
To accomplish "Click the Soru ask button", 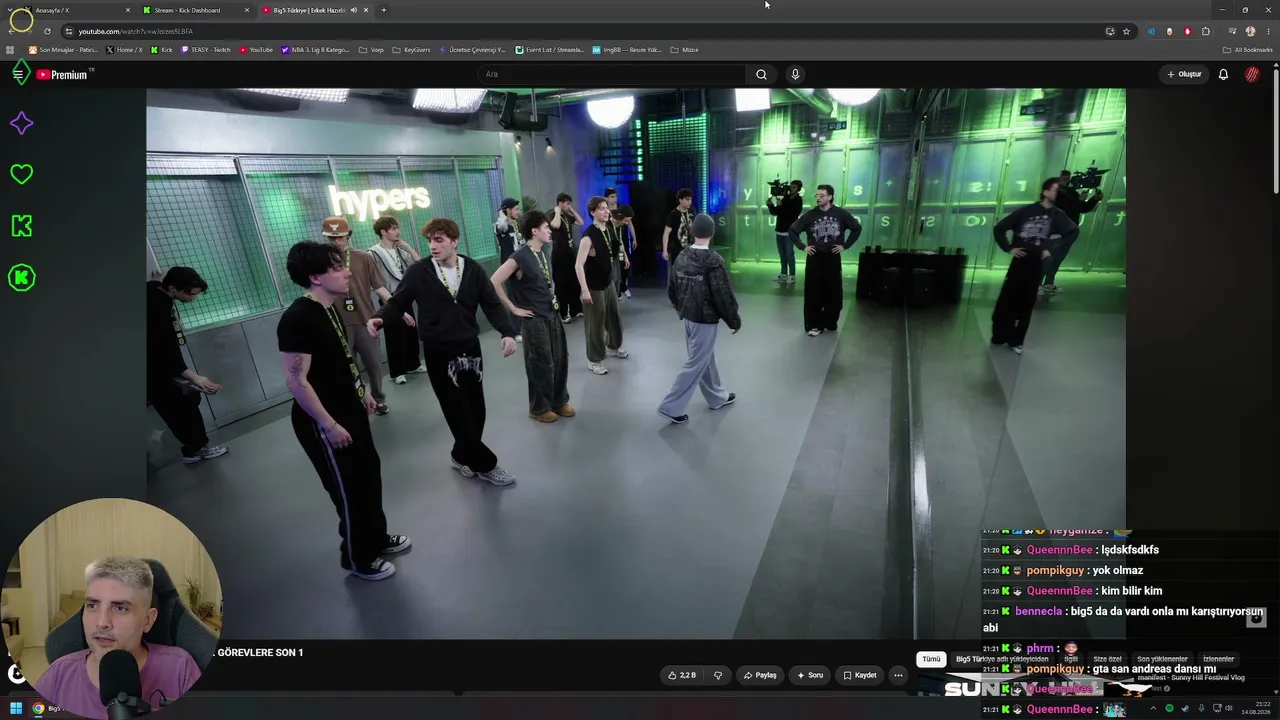I will point(810,675).
